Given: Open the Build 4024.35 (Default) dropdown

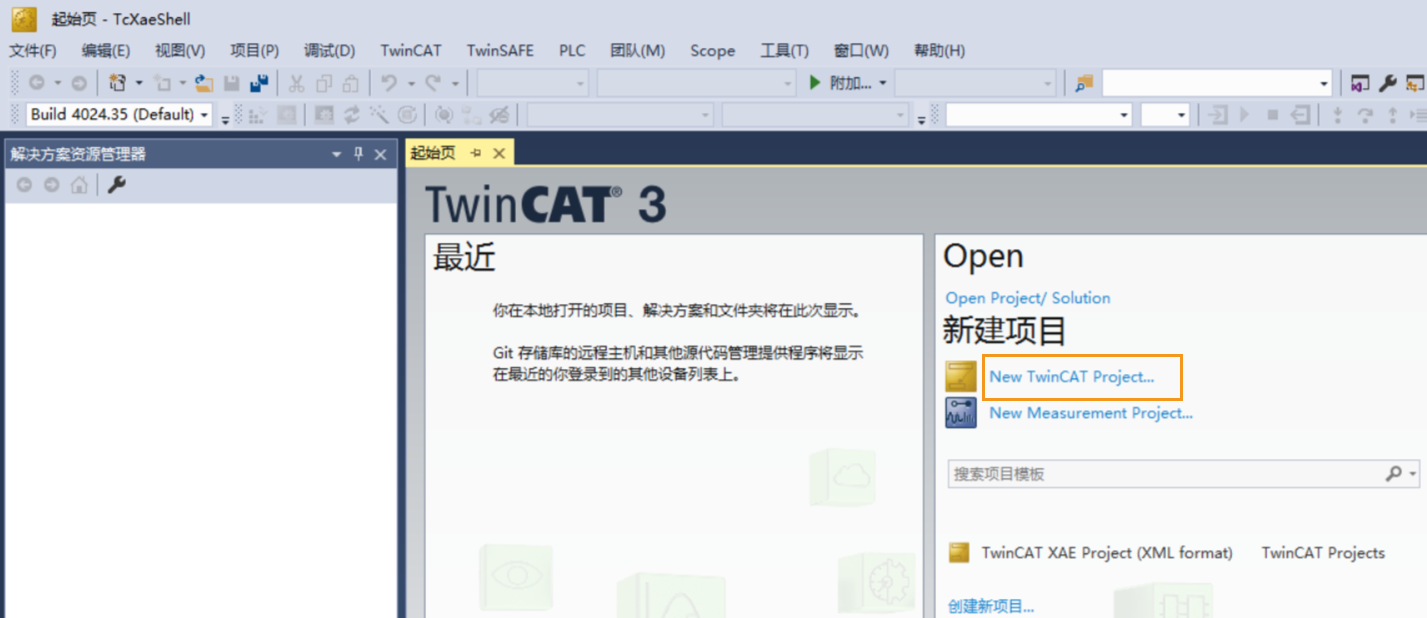Looking at the screenshot, I should coord(205,115).
